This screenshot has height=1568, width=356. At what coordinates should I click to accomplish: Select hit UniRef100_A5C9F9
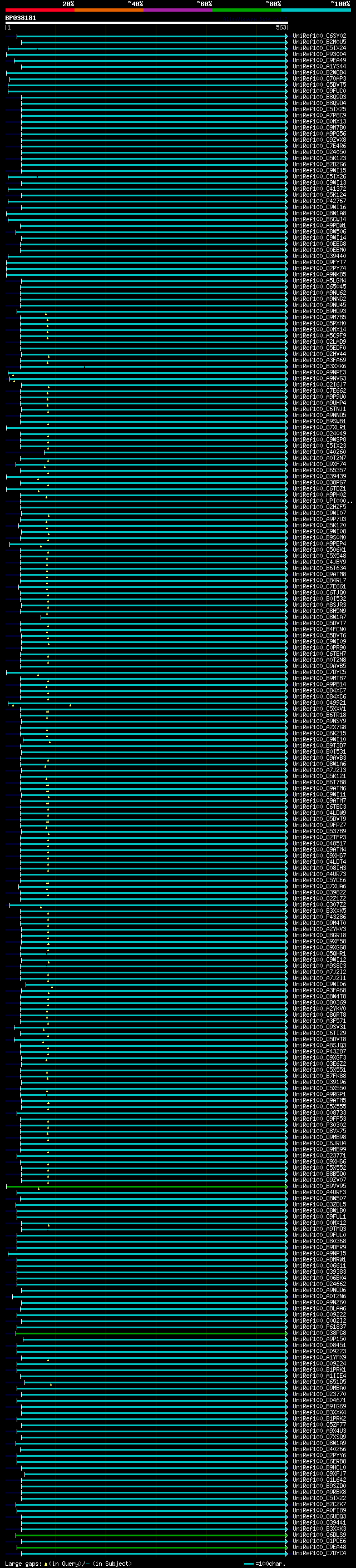[319, 336]
